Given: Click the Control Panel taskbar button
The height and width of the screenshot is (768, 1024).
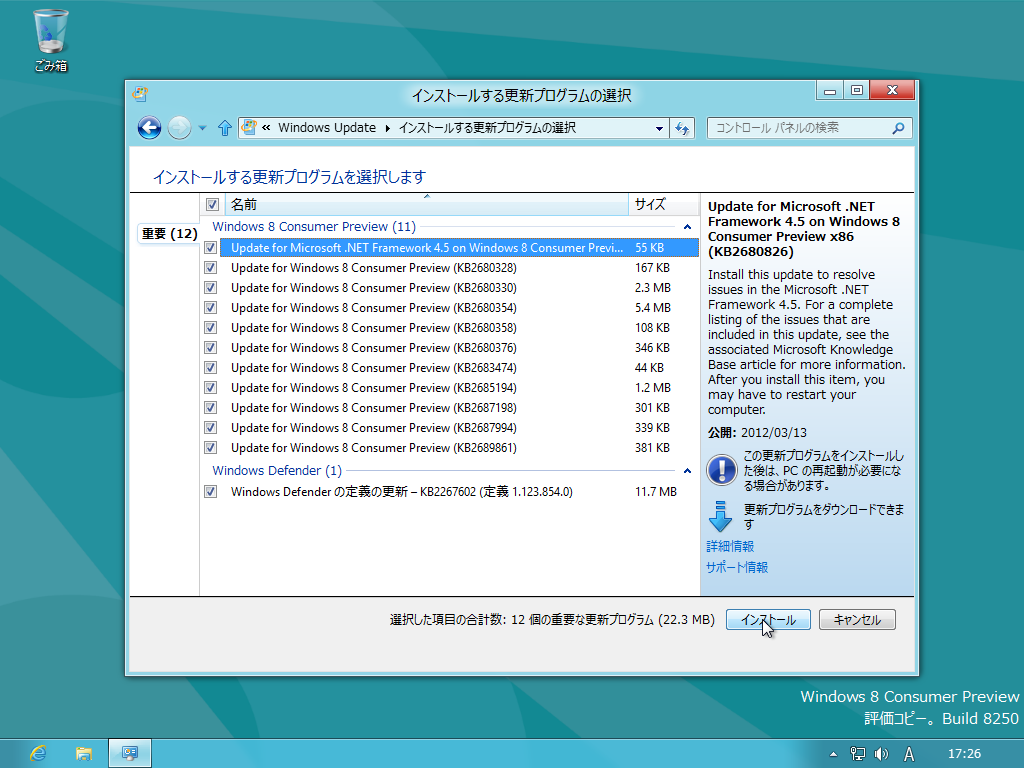Looking at the screenshot, I should 130,754.
